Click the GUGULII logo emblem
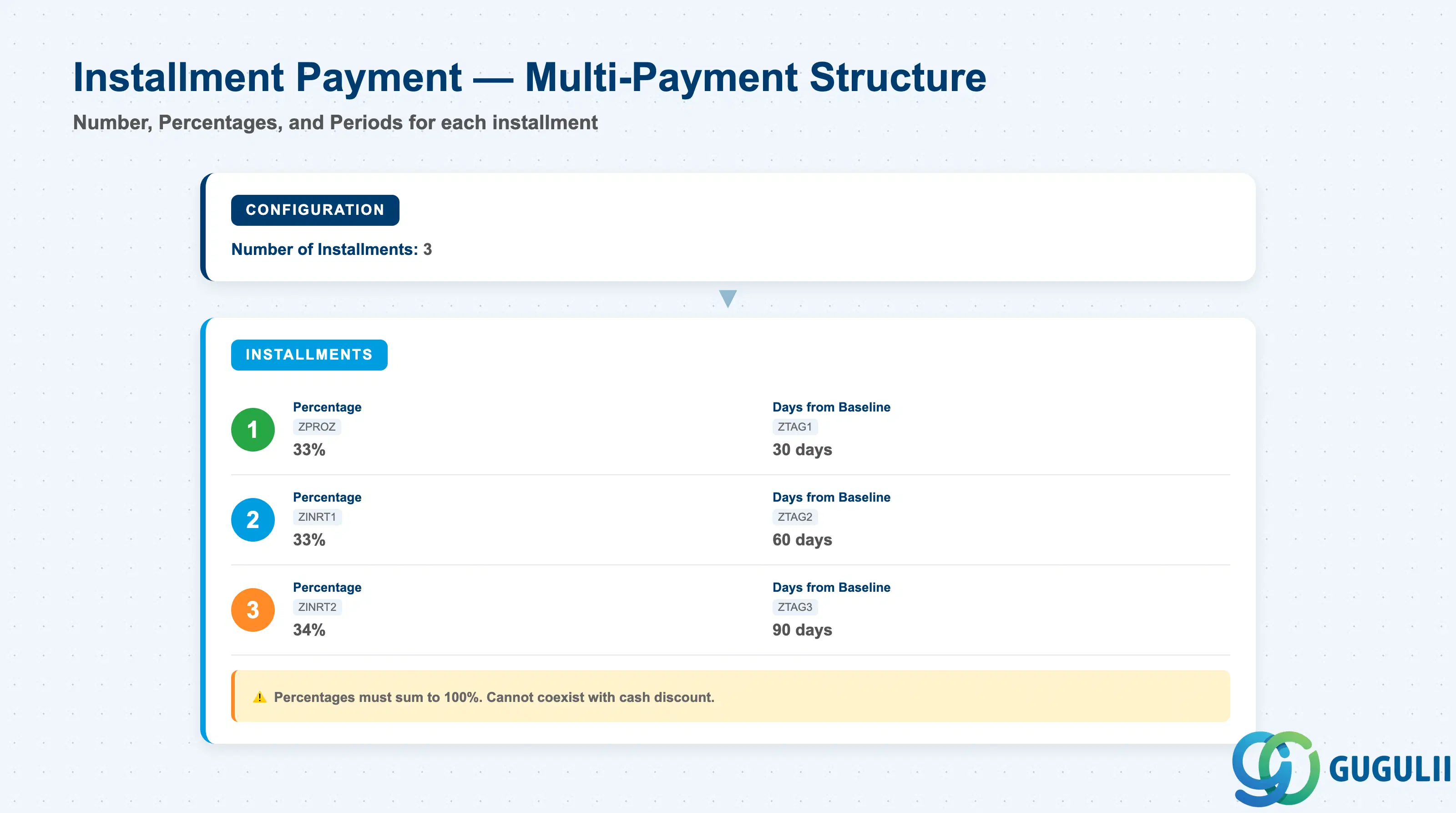Viewport: 1456px width, 813px height. point(1276,768)
